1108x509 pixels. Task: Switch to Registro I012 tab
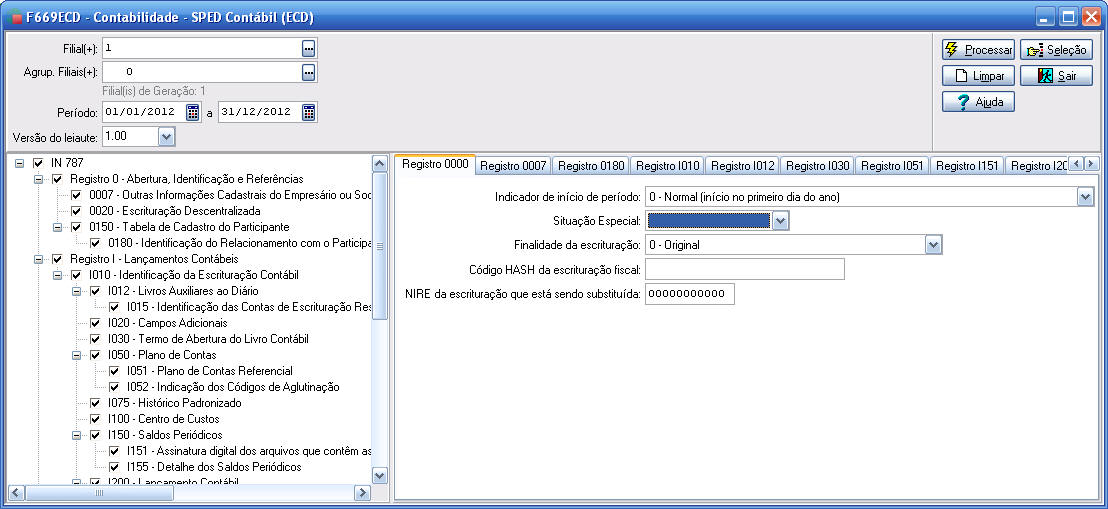tap(743, 166)
